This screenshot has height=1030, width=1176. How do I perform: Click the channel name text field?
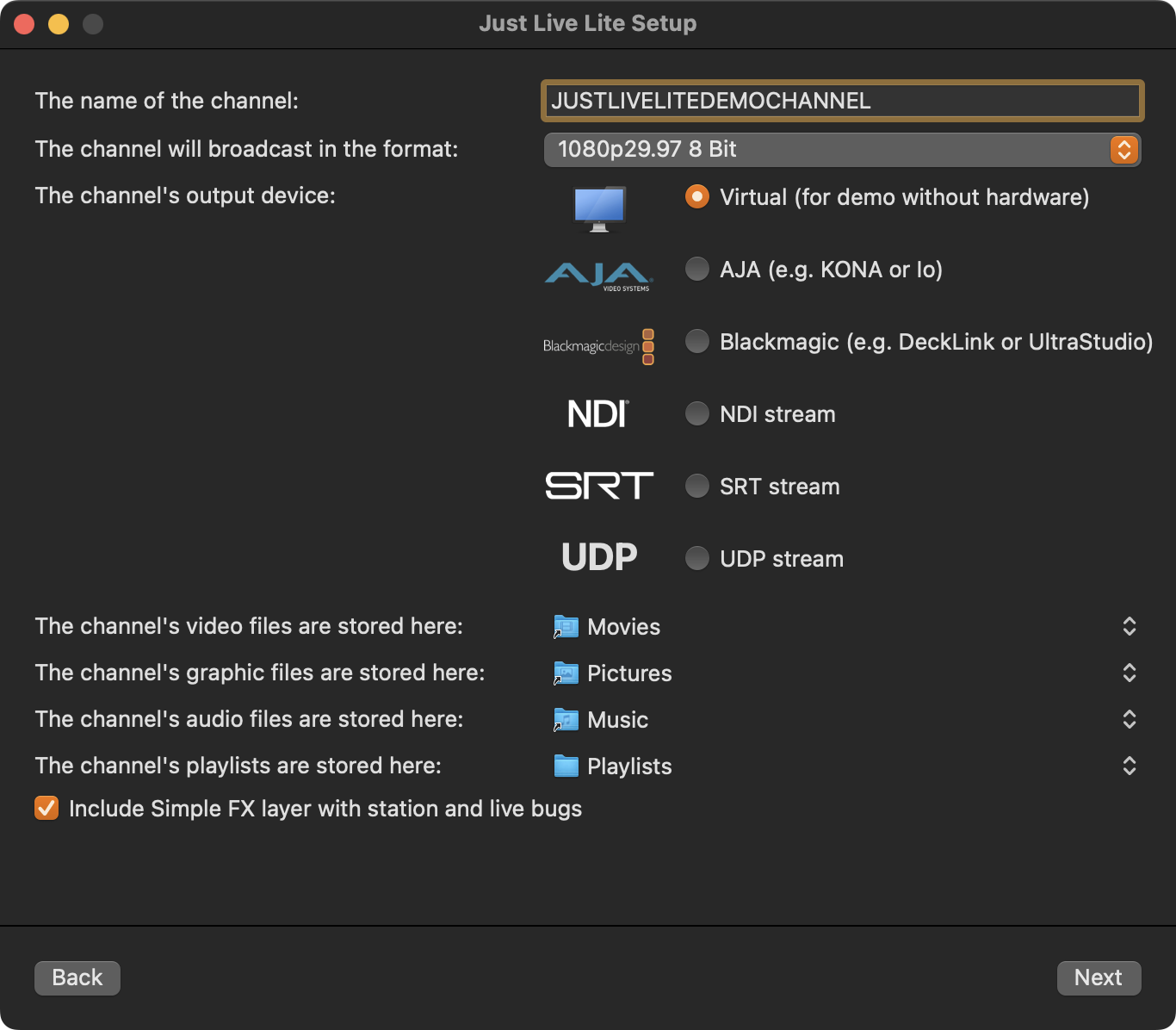841,101
